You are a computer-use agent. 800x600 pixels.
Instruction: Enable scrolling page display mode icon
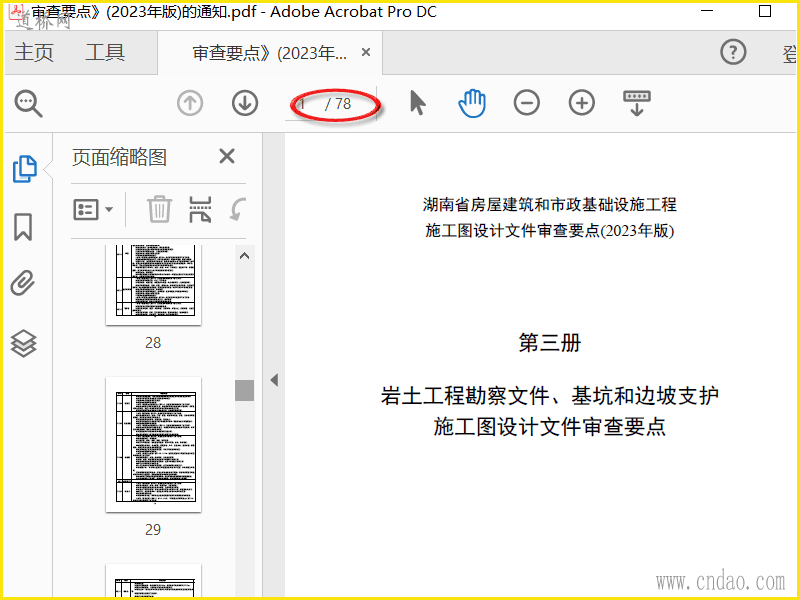pos(637,103)
